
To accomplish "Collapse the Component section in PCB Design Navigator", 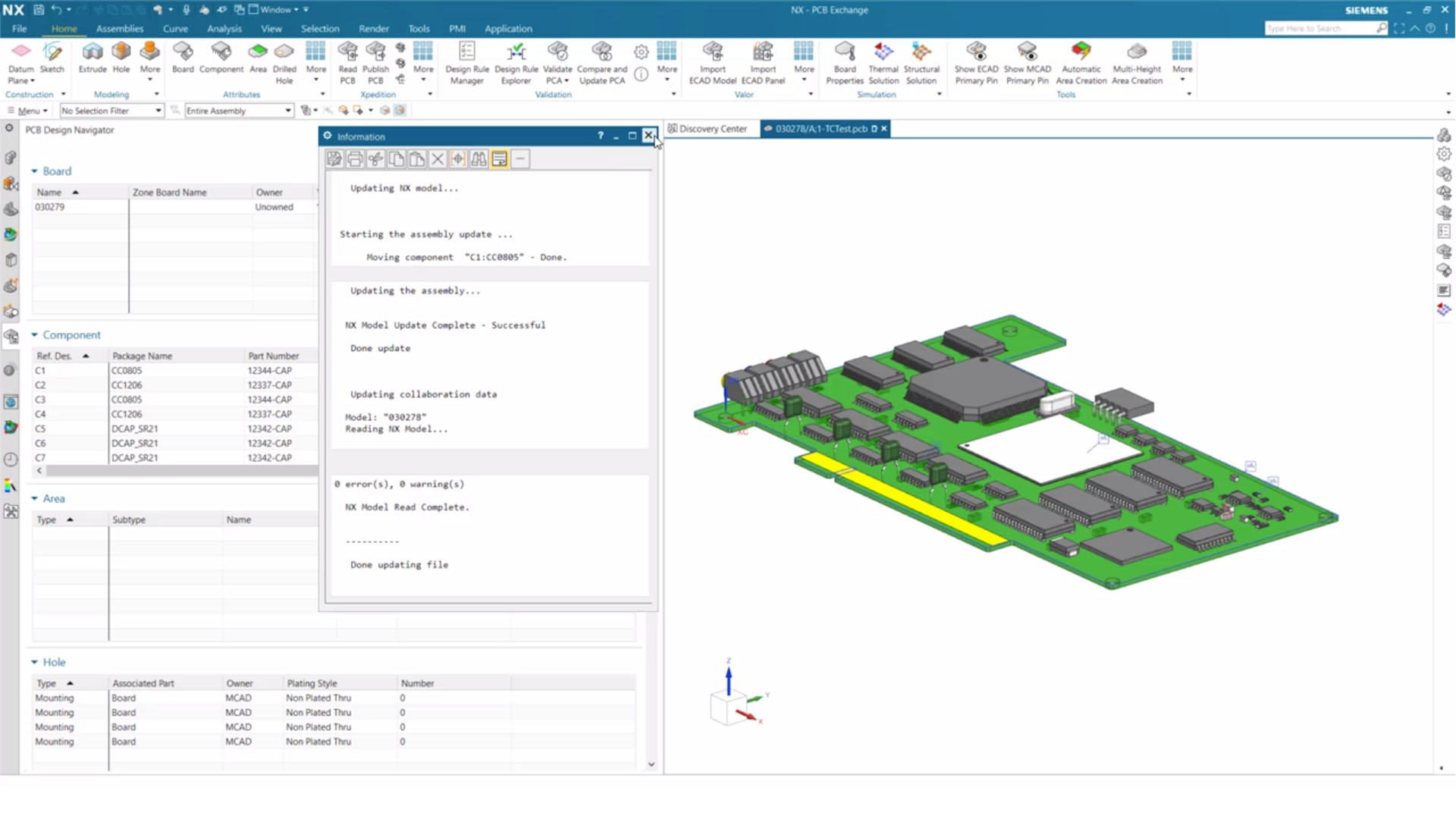I will click(34, 334).
